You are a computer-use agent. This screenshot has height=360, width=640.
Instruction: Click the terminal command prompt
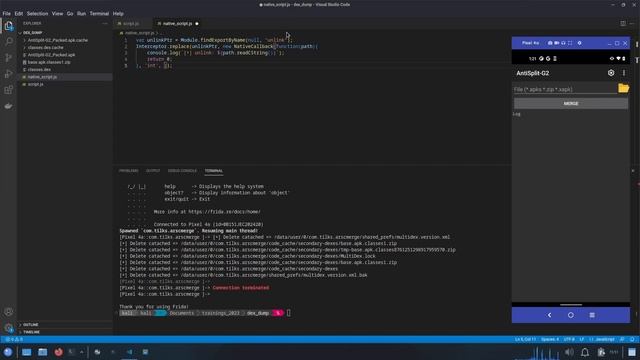[x=288, y=313]
